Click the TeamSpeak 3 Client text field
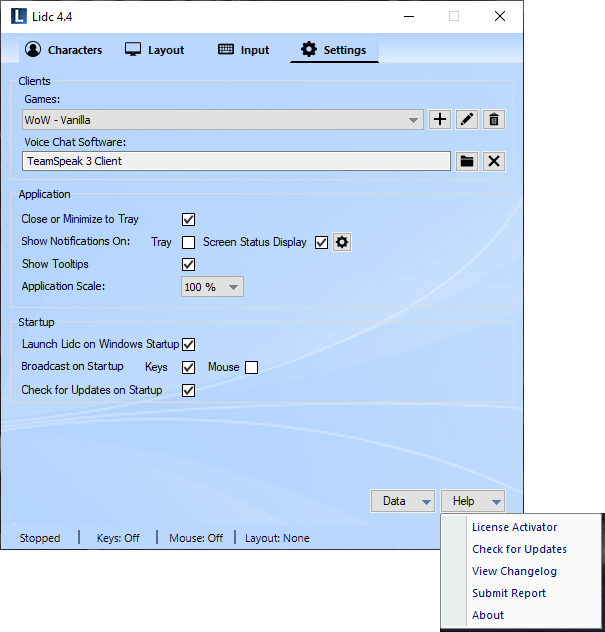605x632 pixels. click(236, 161)
